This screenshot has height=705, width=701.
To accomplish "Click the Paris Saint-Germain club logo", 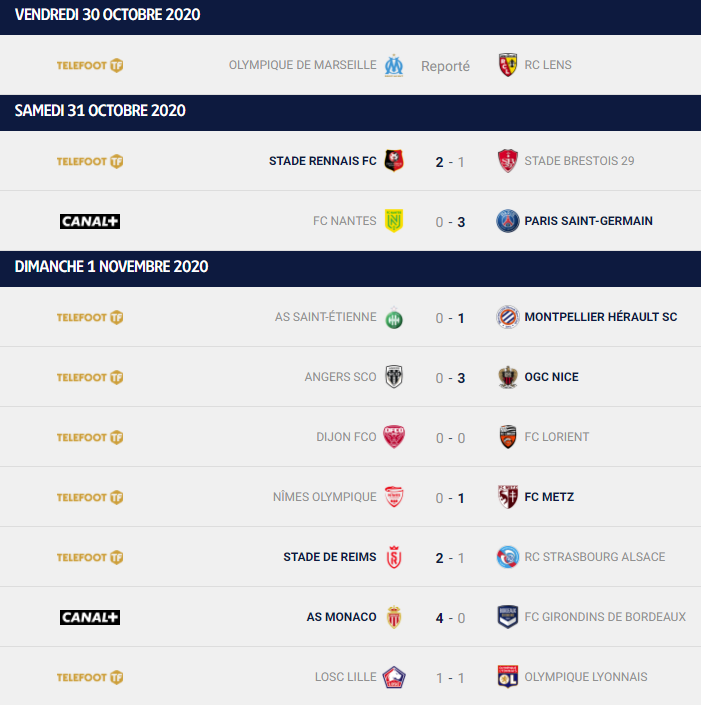I will click(x=508, y=221).
